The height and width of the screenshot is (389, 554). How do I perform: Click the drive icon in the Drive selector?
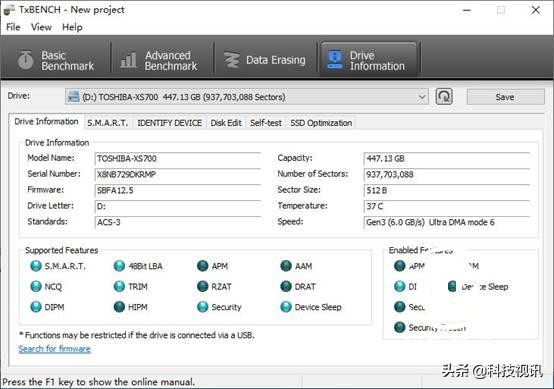(73, 96)
